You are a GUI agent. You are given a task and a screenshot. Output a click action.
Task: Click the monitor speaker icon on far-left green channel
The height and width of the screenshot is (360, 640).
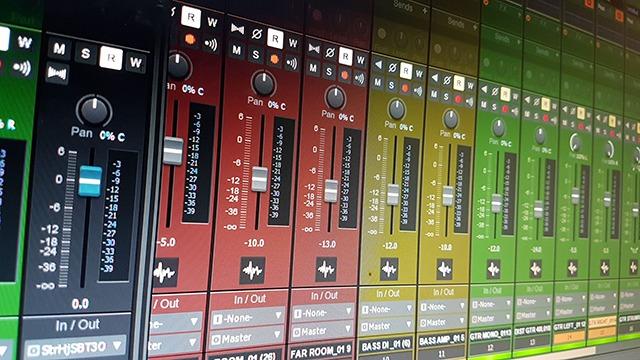[x=21, y=68]
